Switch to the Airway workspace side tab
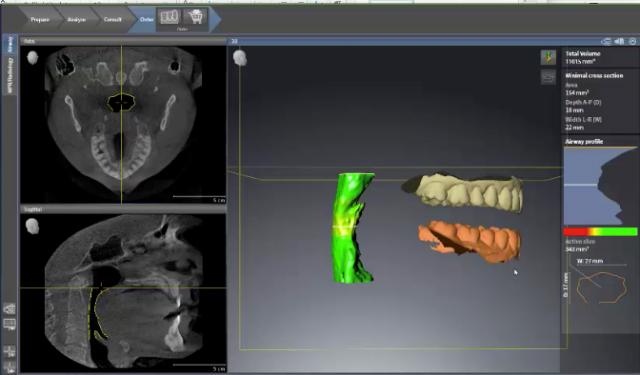 pyautogui.click(x=10, y=44)
